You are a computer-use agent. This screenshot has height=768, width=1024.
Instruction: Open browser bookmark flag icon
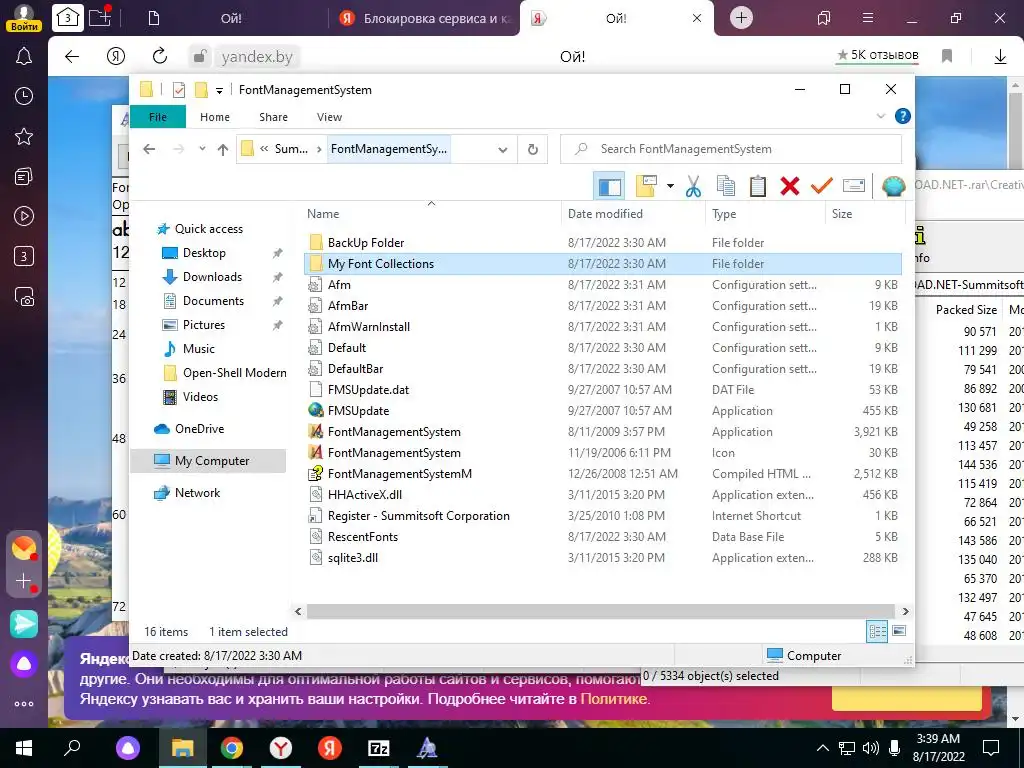click(947, 56)
